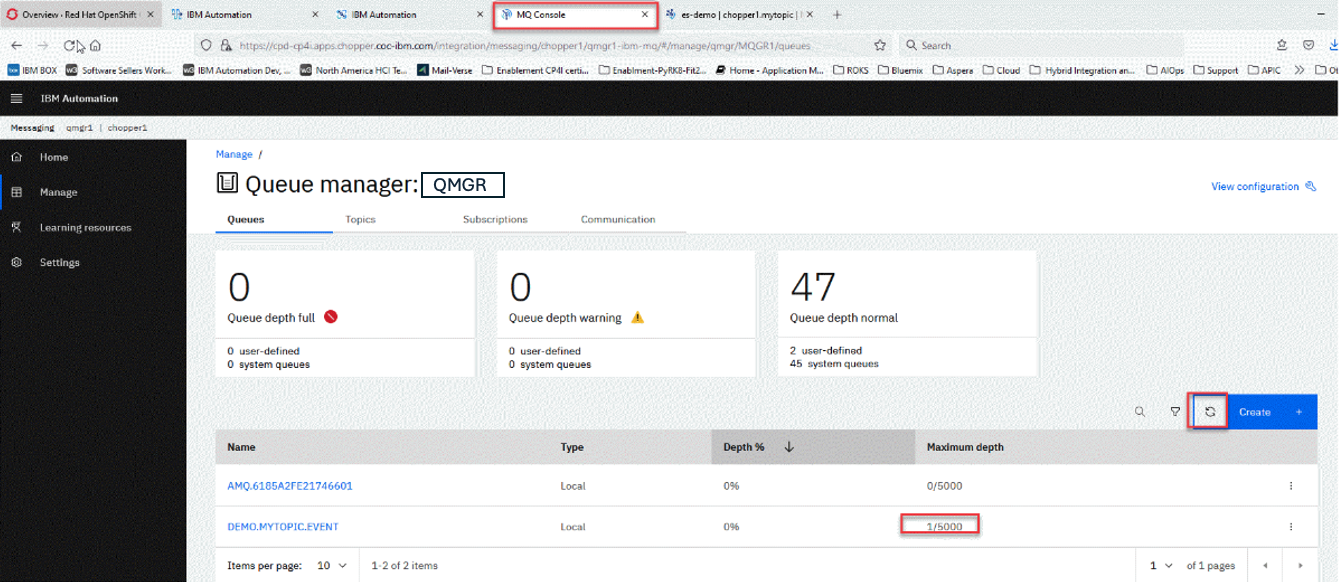
Task: Switch to the Subscriptions tab
Action: click(495, 219)
